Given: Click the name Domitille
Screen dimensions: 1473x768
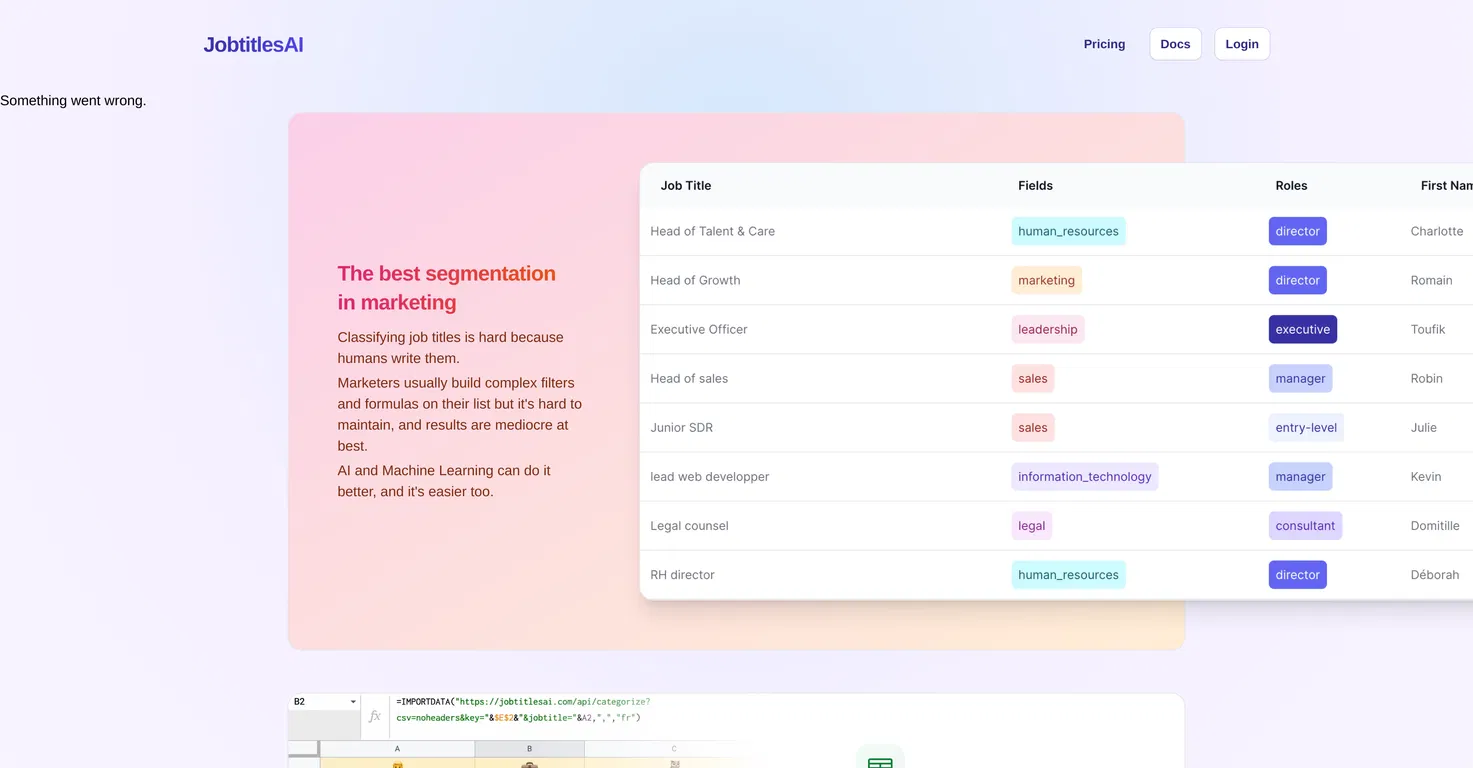Looking at the screenshot, I should [x=1435, y=525].
